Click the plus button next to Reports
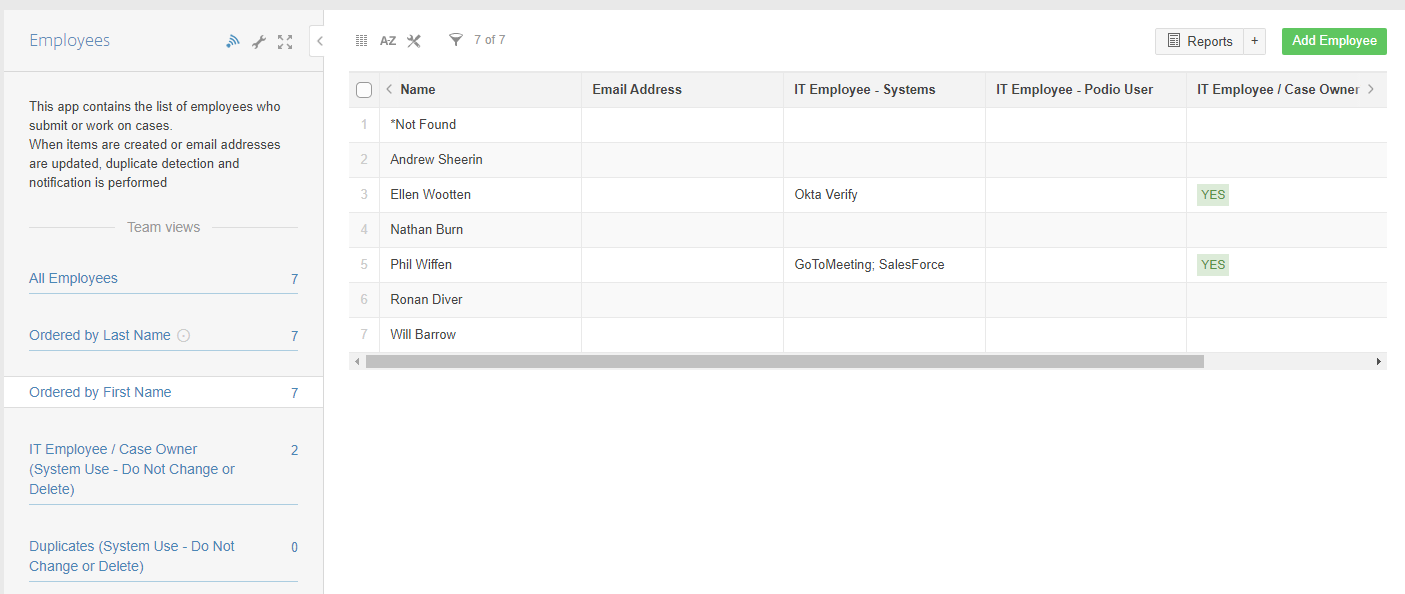 pos(1255,41)
